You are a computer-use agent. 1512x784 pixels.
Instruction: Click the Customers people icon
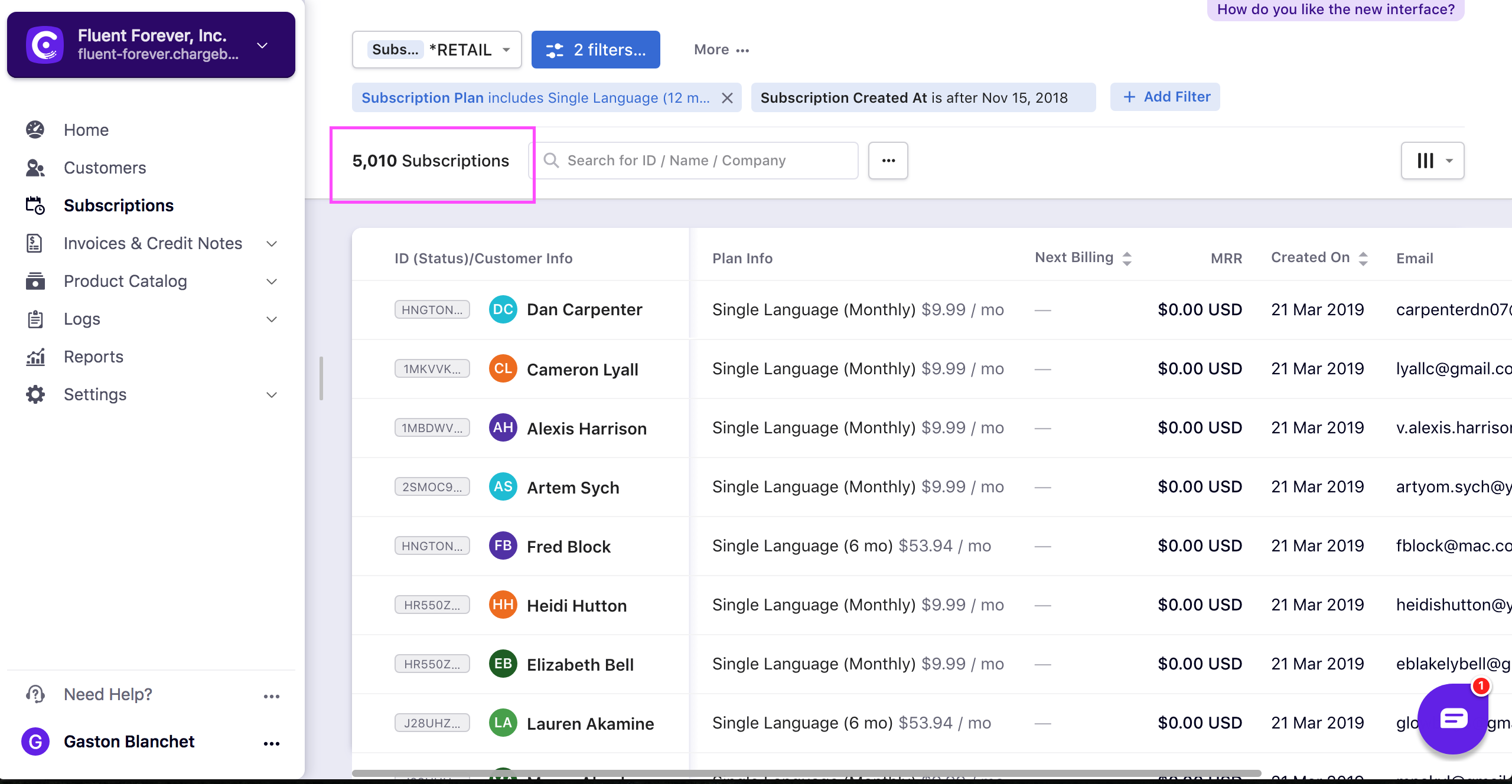point(35,168)
